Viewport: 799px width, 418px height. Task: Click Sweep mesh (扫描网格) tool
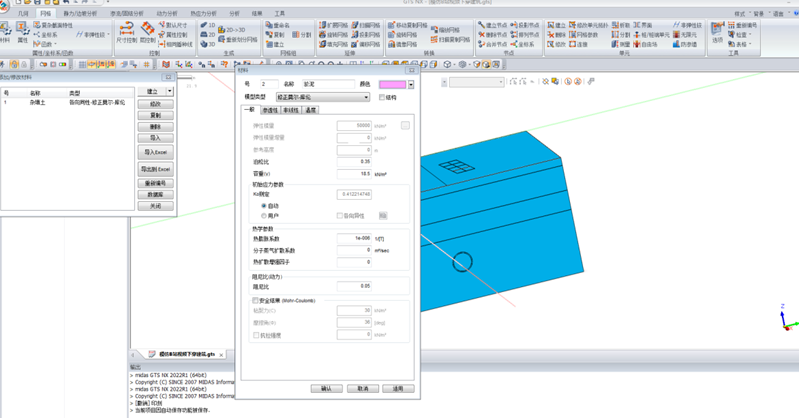pos(366,25)
